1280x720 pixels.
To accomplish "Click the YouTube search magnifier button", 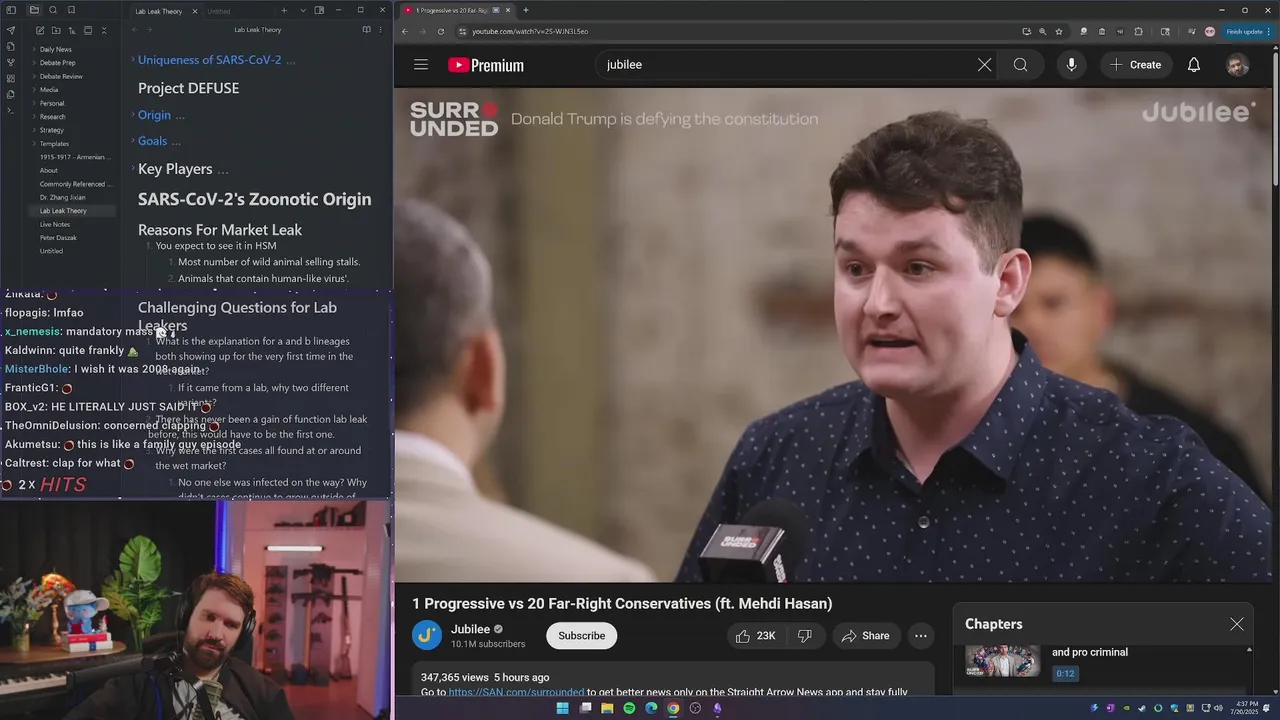I will click(x=1020, y=65).
